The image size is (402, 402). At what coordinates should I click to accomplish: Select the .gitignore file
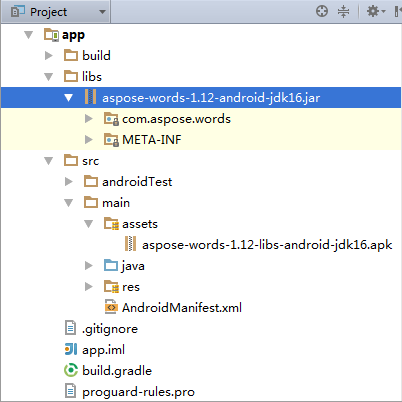[110, 329]
